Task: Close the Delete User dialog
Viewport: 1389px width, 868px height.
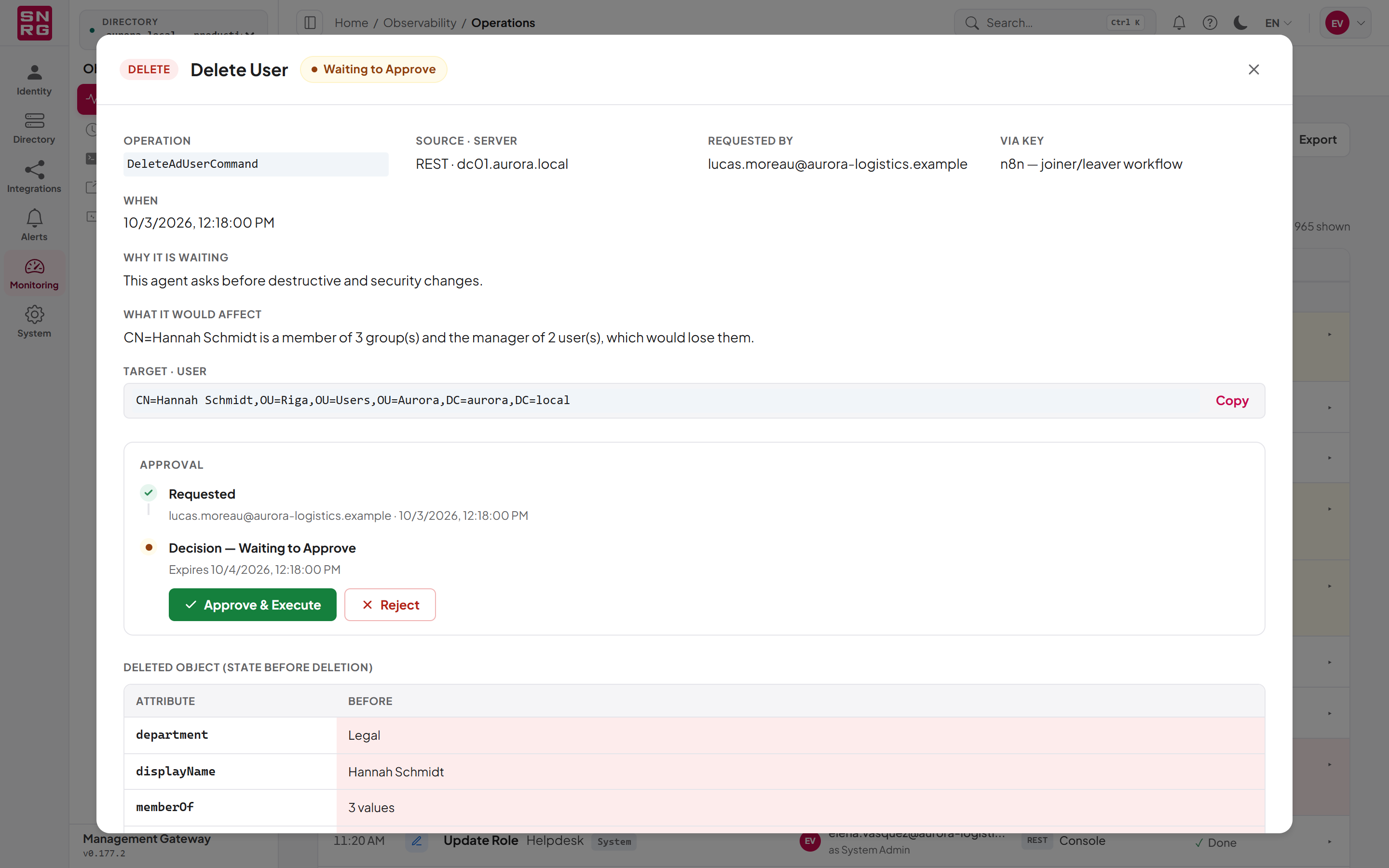Action: click(x=1253, y=69)
